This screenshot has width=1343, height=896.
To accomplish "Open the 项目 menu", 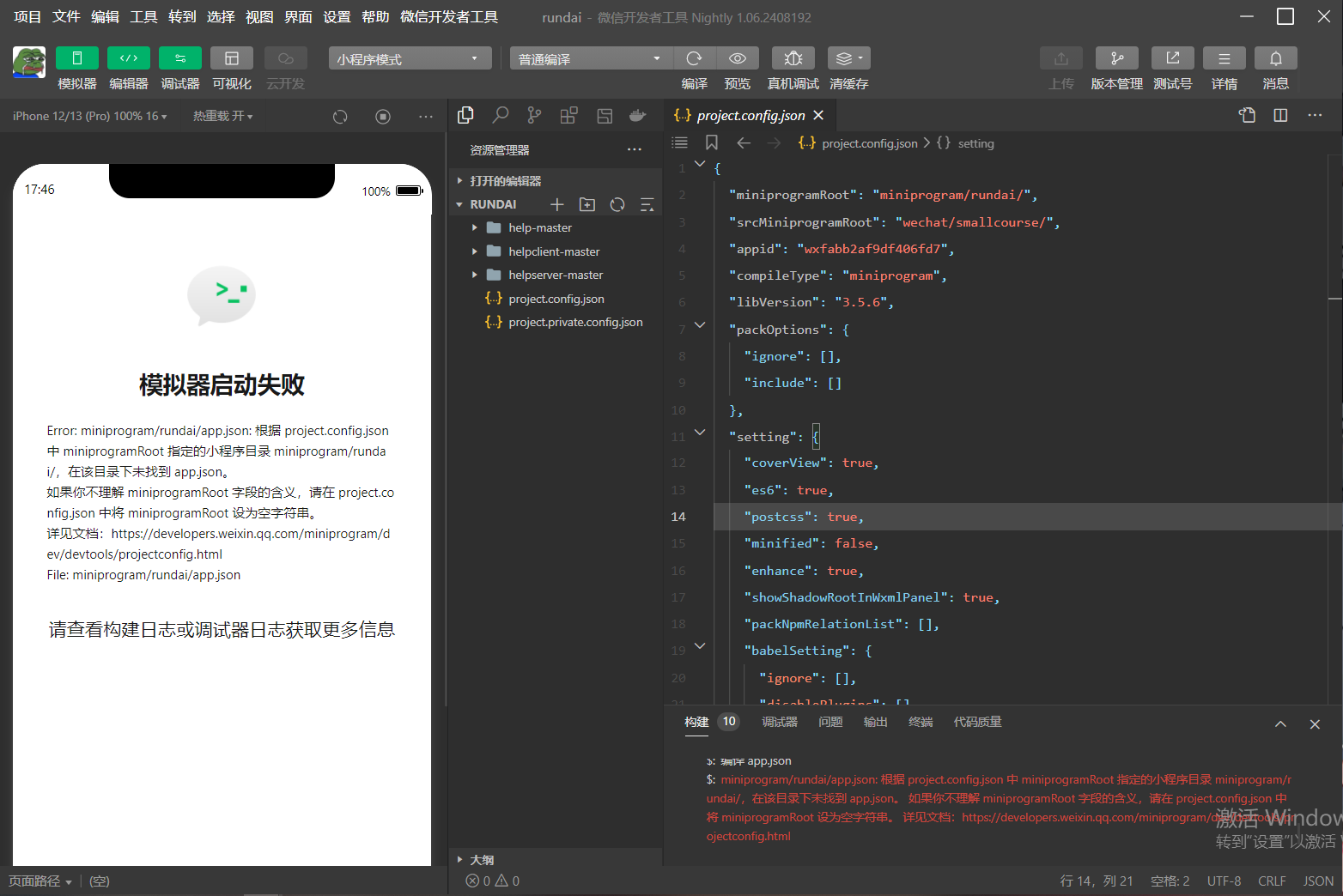I will (27, 17).
